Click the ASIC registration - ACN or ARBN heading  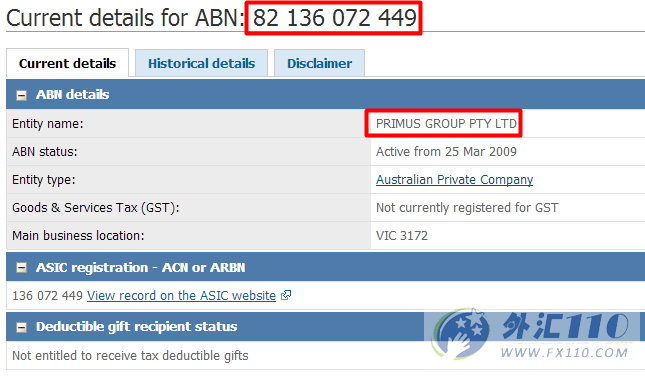[140, 268]
